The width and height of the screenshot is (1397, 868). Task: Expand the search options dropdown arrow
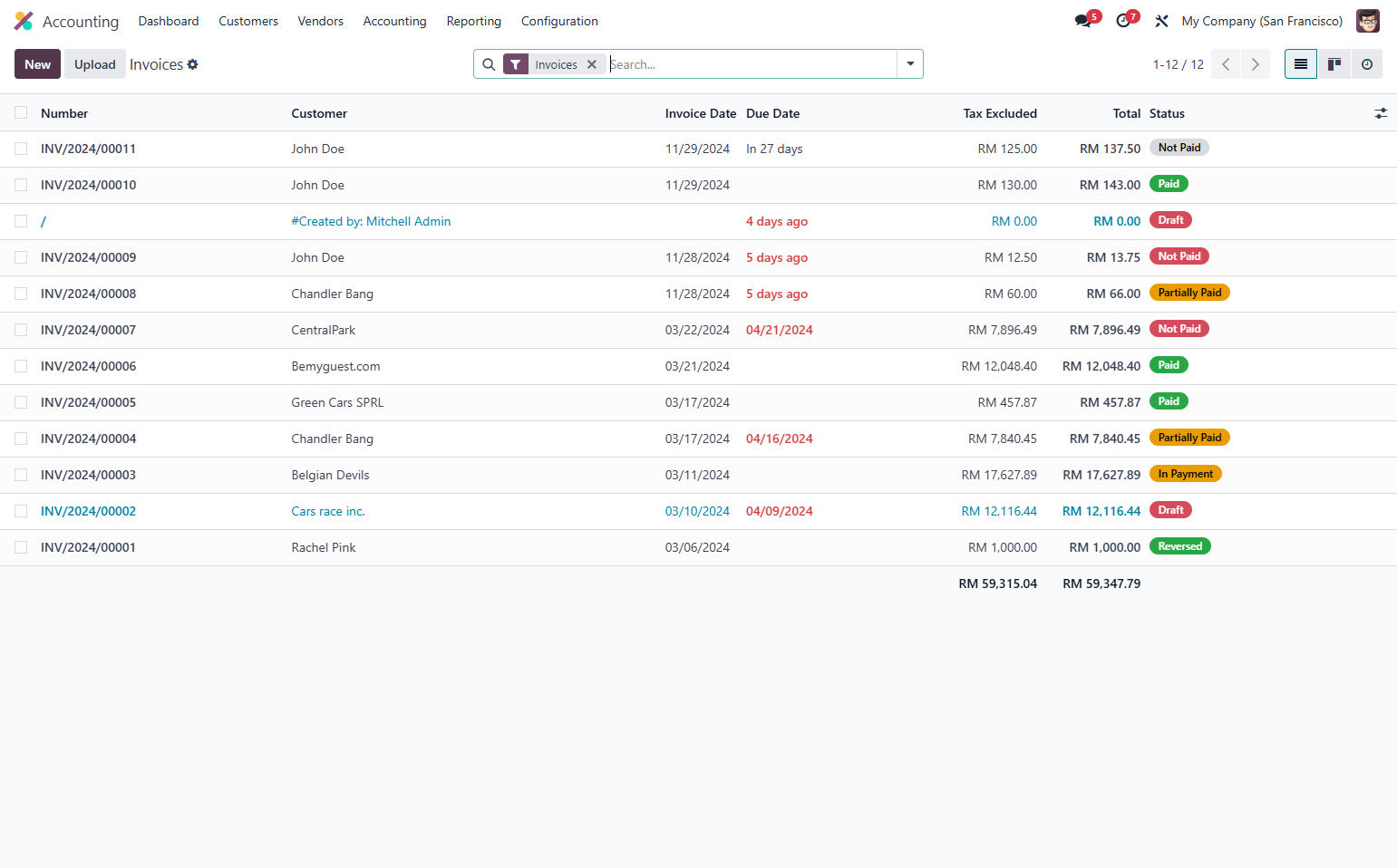(910, 64)
